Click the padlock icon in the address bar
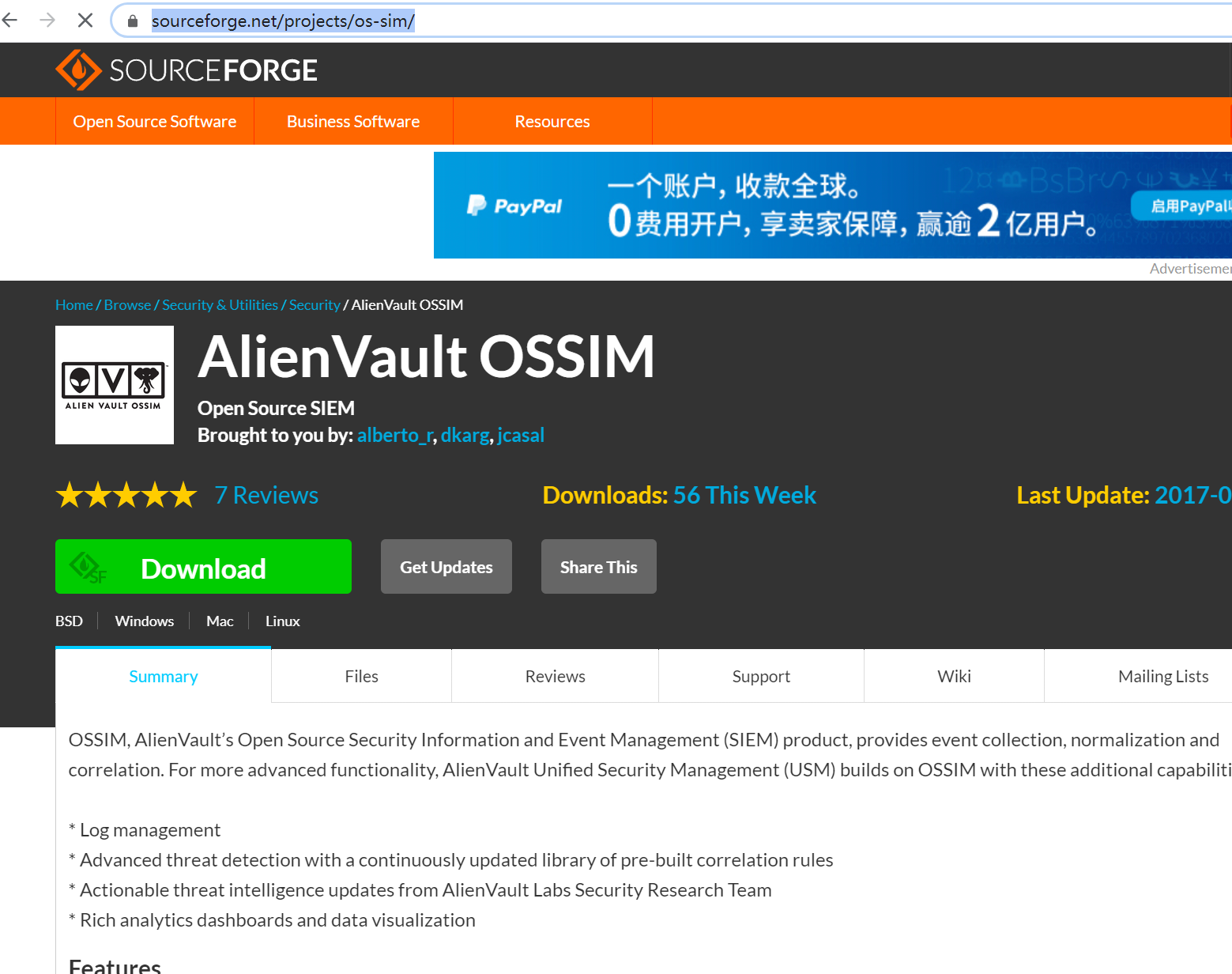The width and height of the screenshot is (1232, 974). [132, 20]
